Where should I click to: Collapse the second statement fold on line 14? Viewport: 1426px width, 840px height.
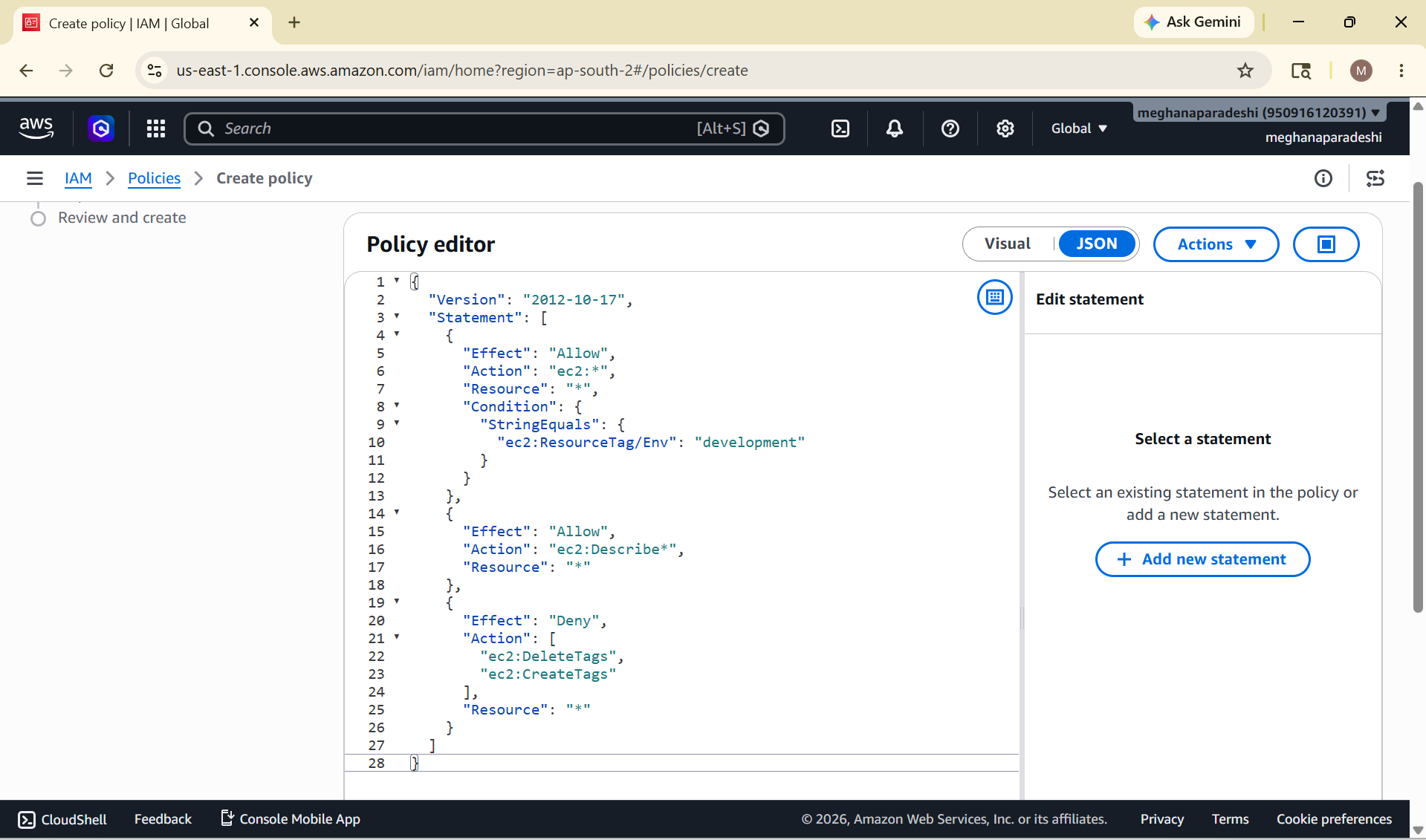[x=397, y=512]
